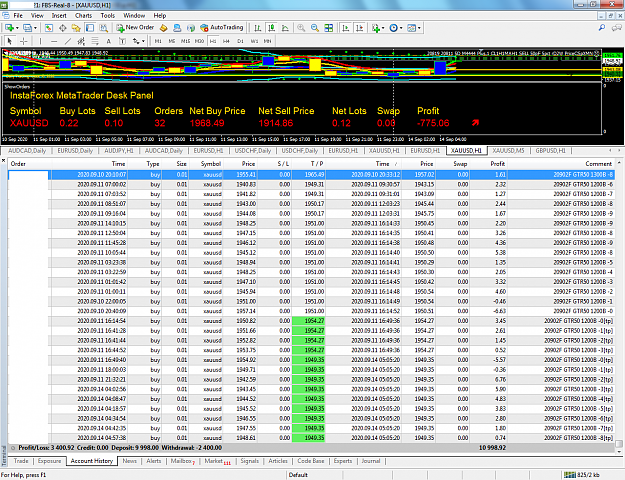625x480 pixels.
Task: Switch chart to bar chart
Action: coord(258,28)
